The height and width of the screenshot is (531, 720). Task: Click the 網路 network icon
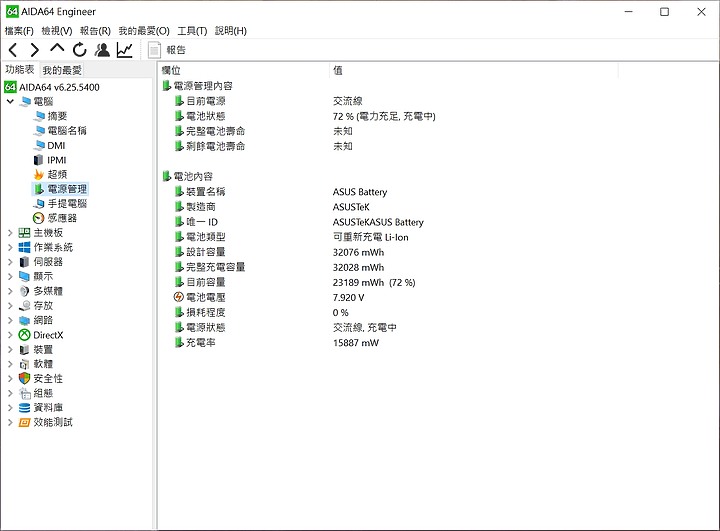pos(24,320)
